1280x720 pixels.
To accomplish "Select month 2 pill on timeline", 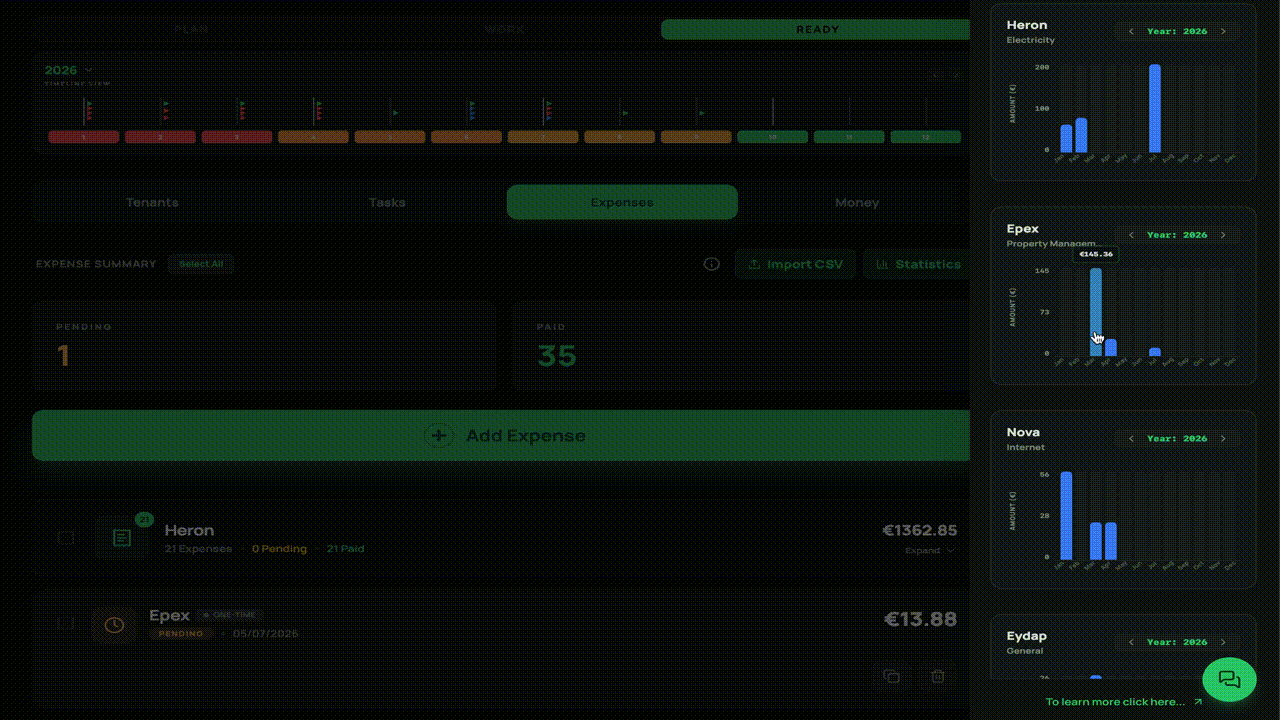I will tap(160, 137).
